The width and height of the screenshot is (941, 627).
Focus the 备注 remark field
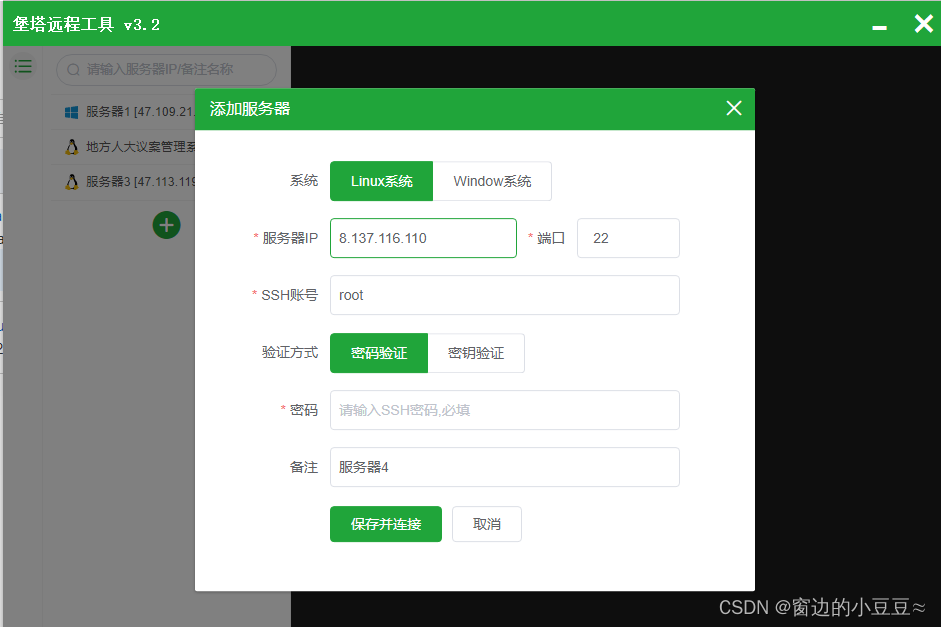(x=505, y=467)
